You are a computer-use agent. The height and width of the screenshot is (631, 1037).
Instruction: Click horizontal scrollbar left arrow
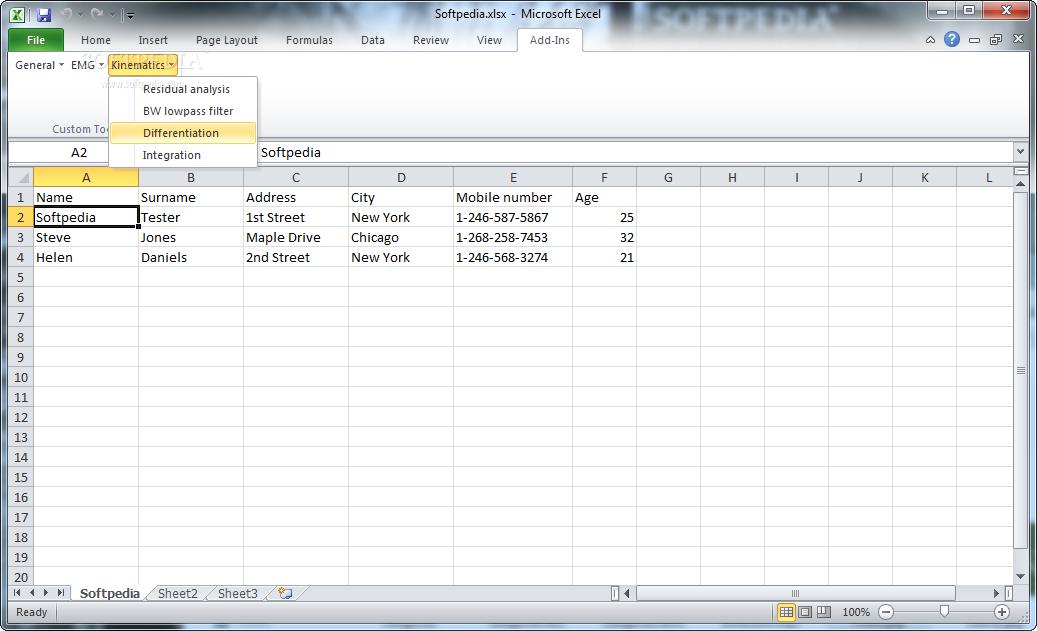tap(627, 593)
